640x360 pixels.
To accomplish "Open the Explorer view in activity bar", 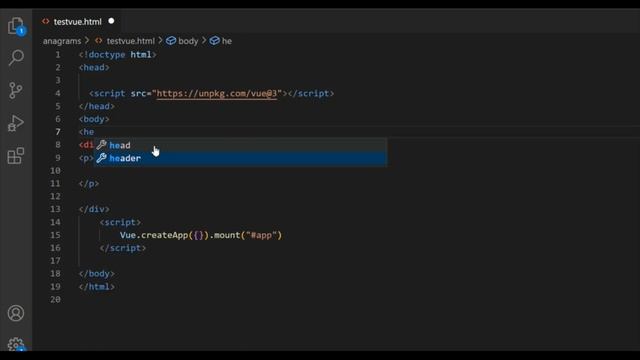I will point(16,26).
